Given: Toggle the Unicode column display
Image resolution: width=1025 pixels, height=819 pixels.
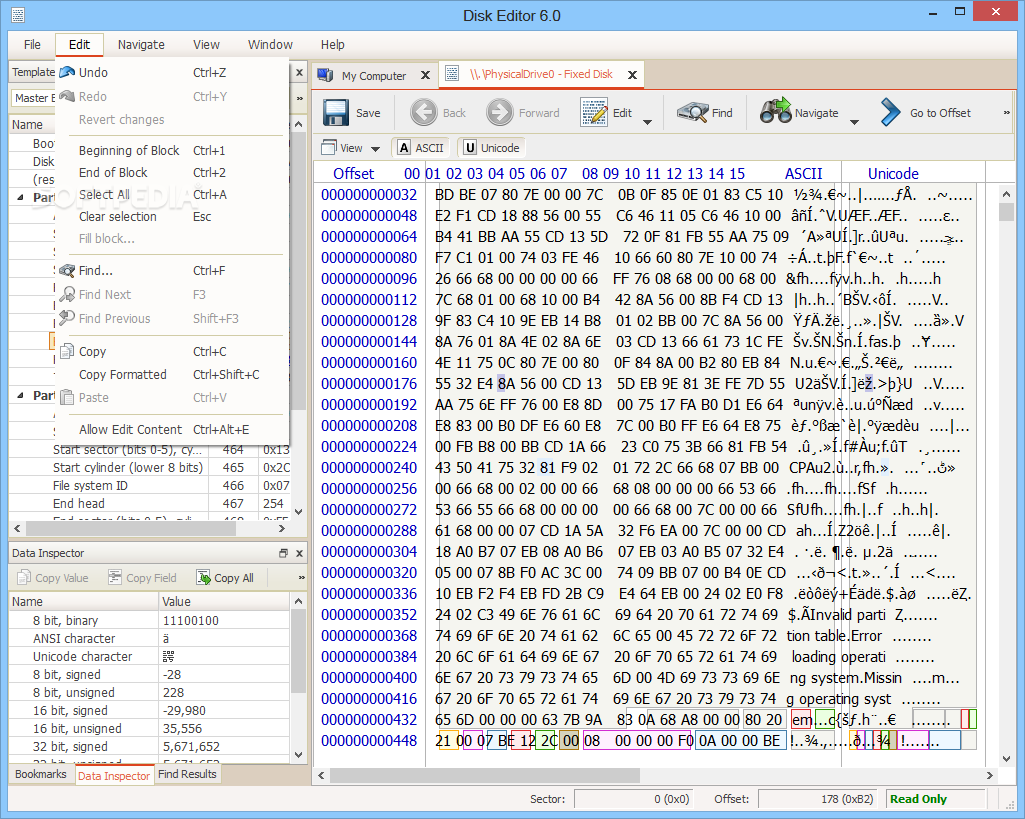Looking at the screenshot, I should point(491,148).
